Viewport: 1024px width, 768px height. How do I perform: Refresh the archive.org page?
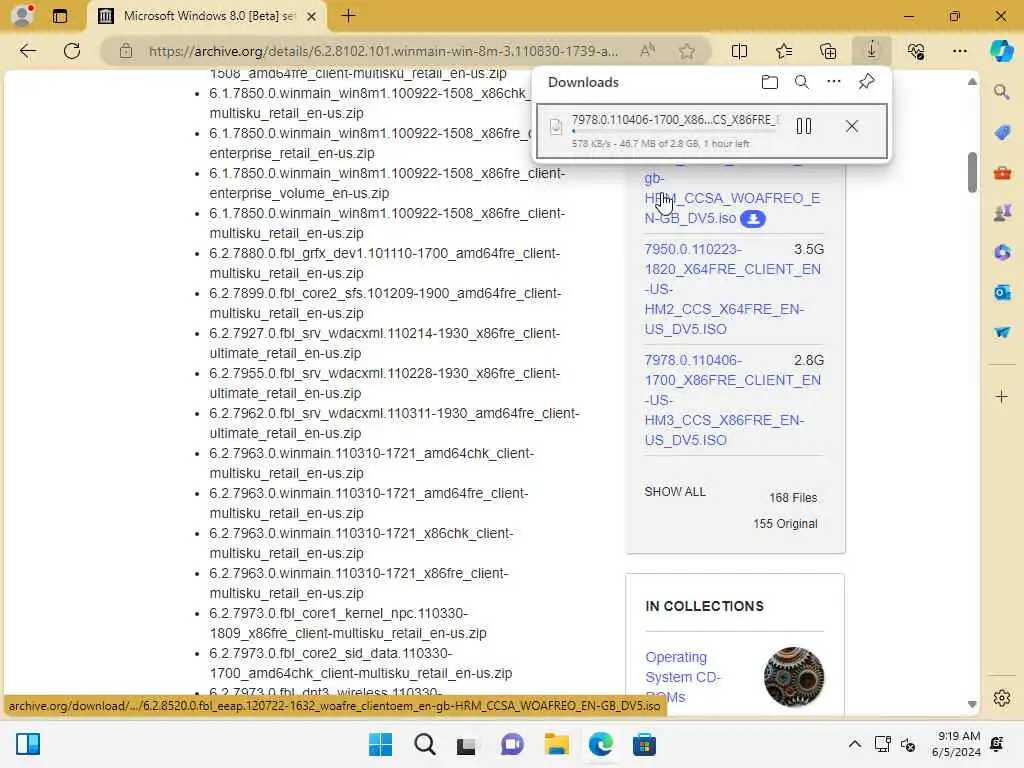click(x=72, y=51)
